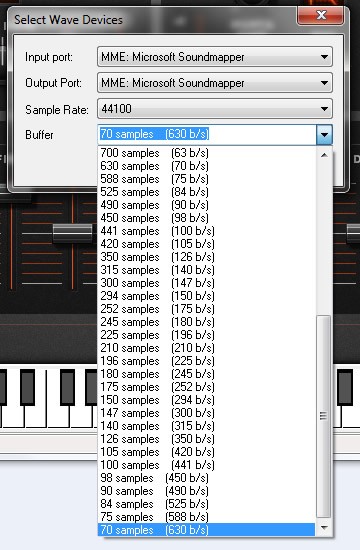Viewport: 360px width, 550px height.
Task: Select 210 samples (210 b/s) option
Action: pyautogui.click(x=206, y=348)
